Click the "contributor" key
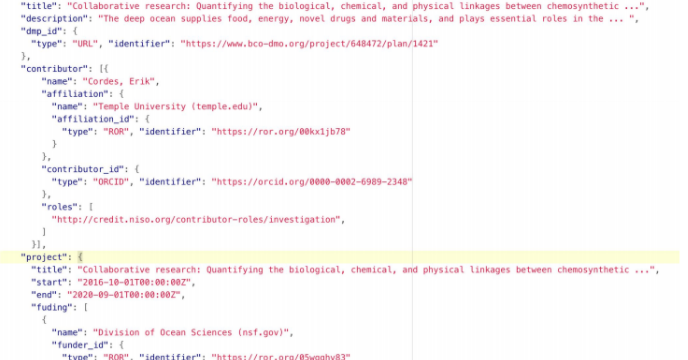Viewport: 688px width, 360px height. click(x=54, y=69)
